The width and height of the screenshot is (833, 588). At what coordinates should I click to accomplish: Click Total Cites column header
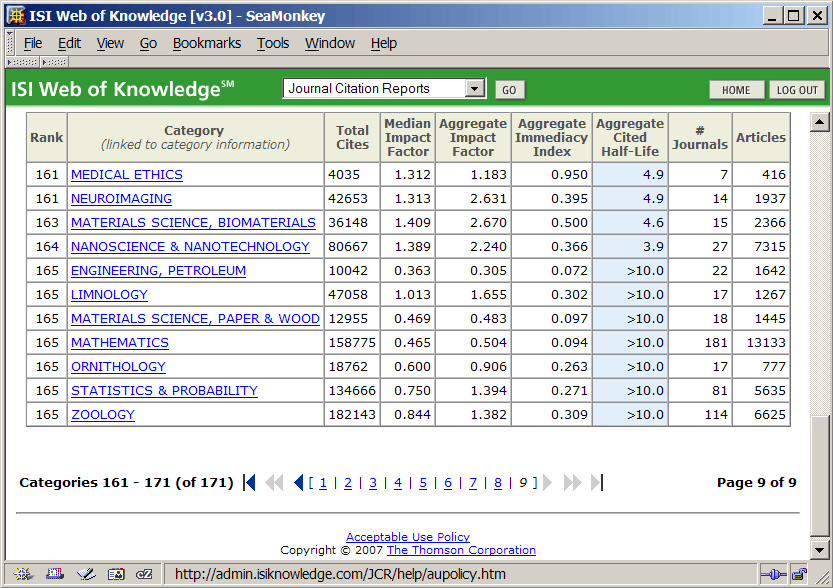click(352, 138)
